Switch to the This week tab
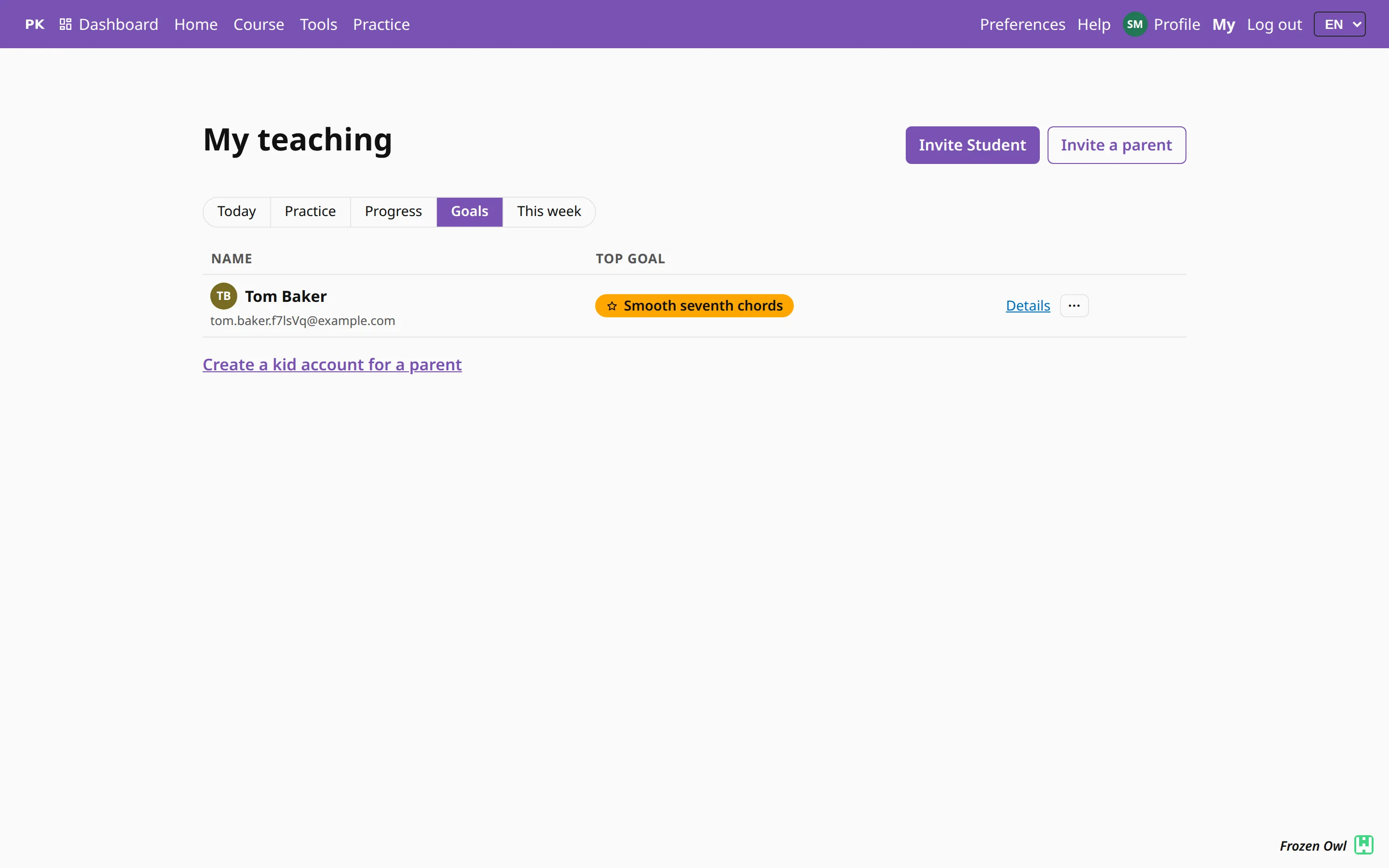This screenshot has width=1389, height=868. (549, 212)
